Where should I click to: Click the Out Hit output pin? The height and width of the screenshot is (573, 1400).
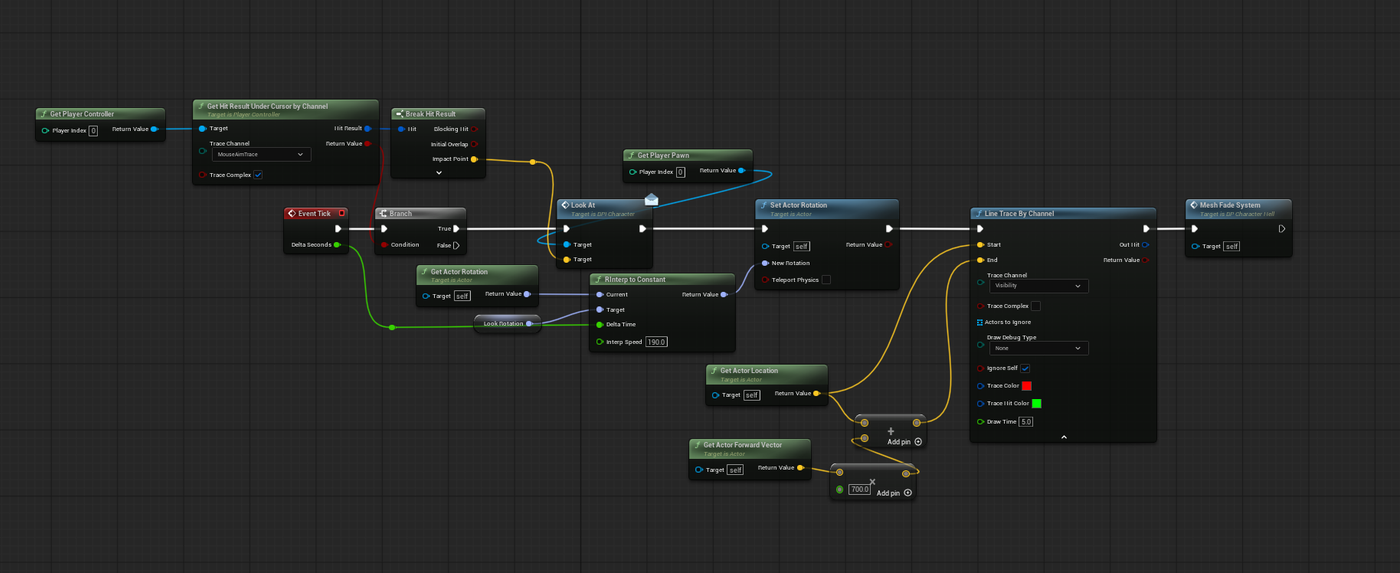pyautogui.click(x=1146, y=244)
